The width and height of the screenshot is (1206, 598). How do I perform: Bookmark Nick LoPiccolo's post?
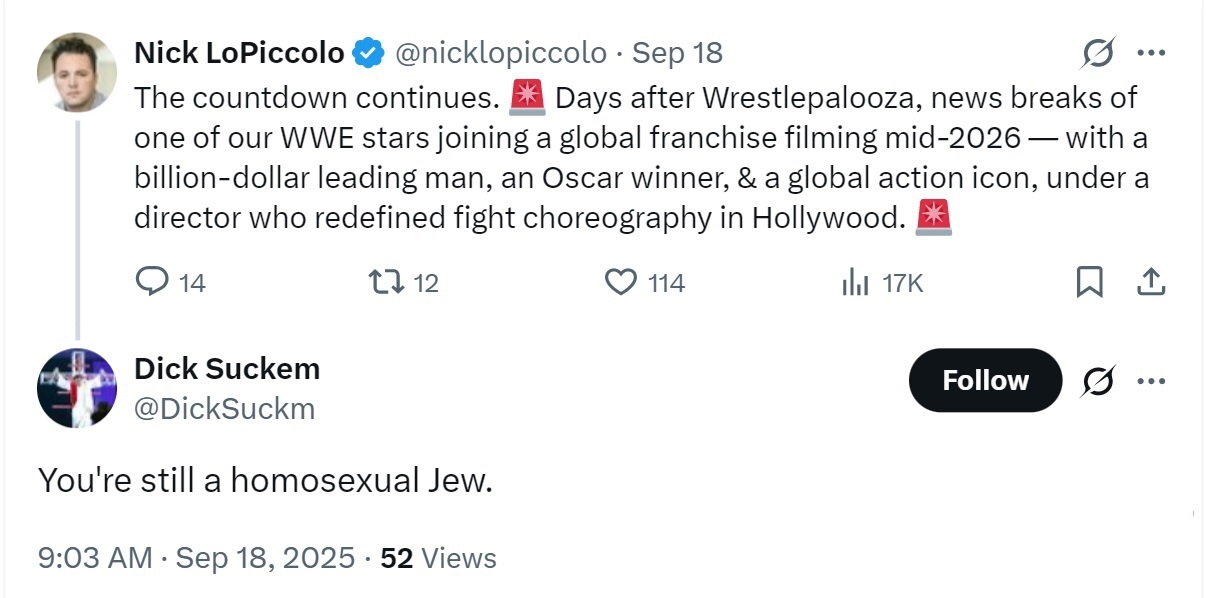click(1089, 283)
